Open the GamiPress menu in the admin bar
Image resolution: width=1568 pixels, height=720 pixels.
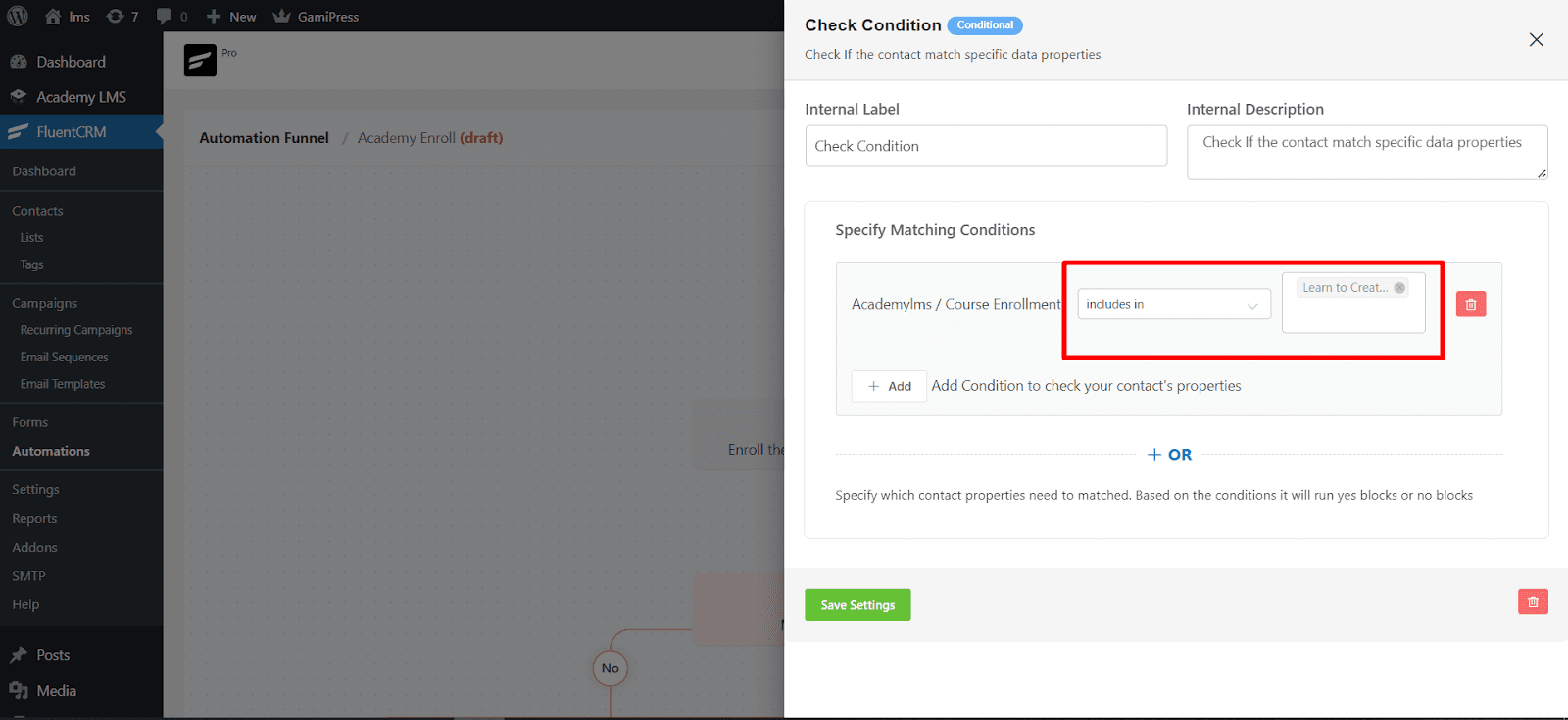pyautogui.click(x=316, y=16)
